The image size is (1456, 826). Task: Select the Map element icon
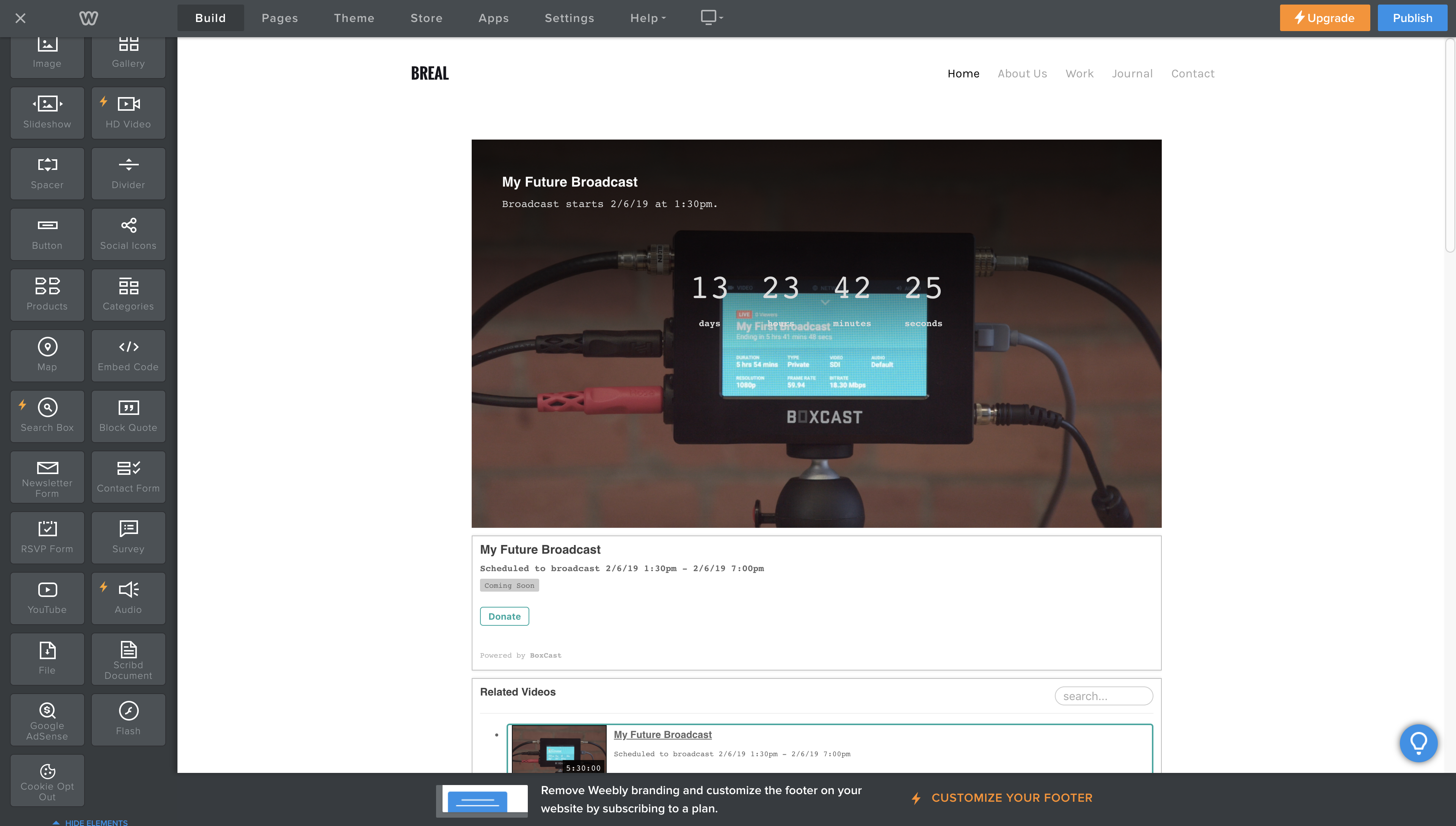point(47,347)
